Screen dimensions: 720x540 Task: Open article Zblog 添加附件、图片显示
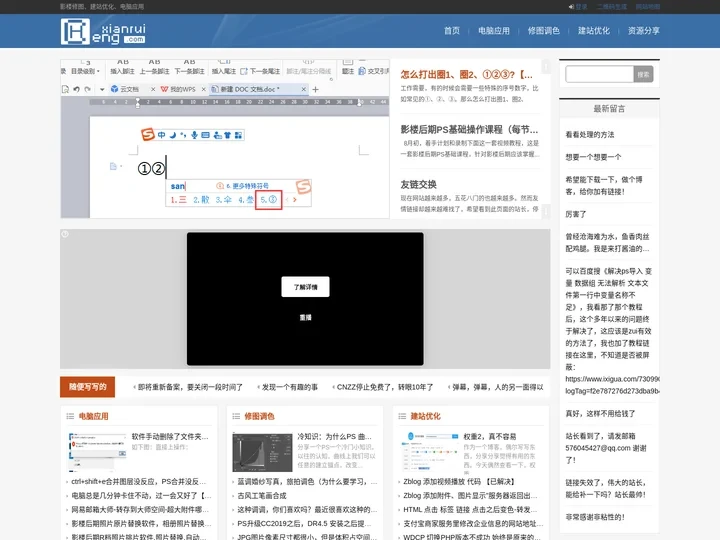tap(470, 495)
